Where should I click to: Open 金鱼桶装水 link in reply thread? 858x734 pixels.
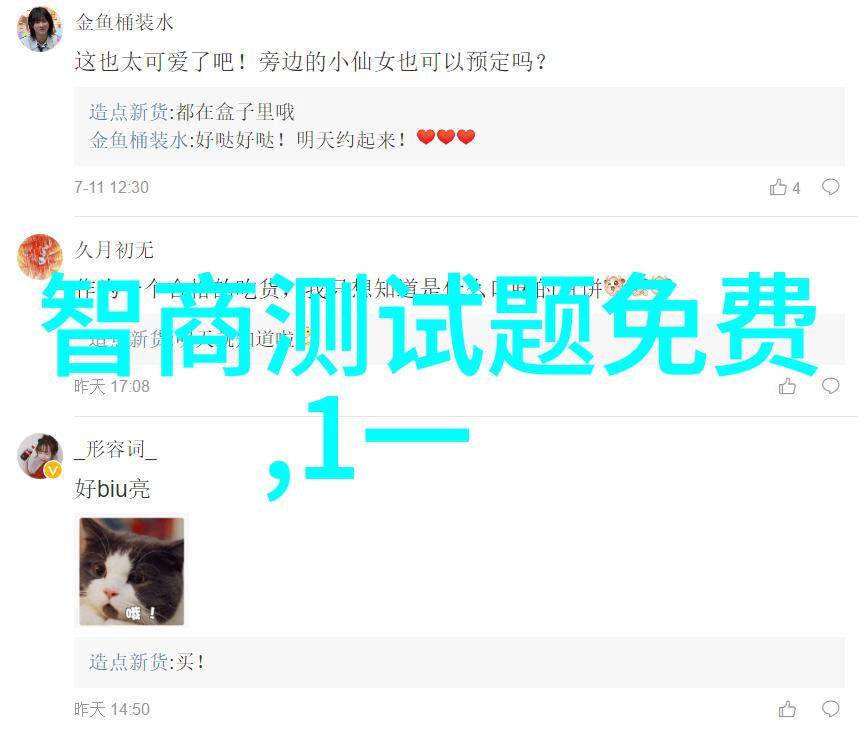pos(138,140)
